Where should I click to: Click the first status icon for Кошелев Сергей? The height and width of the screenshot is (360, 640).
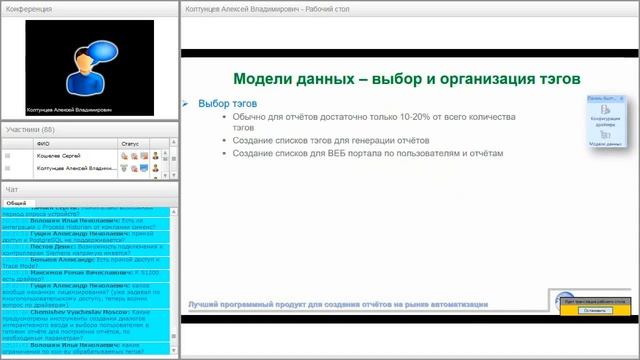tap(124, 156)
